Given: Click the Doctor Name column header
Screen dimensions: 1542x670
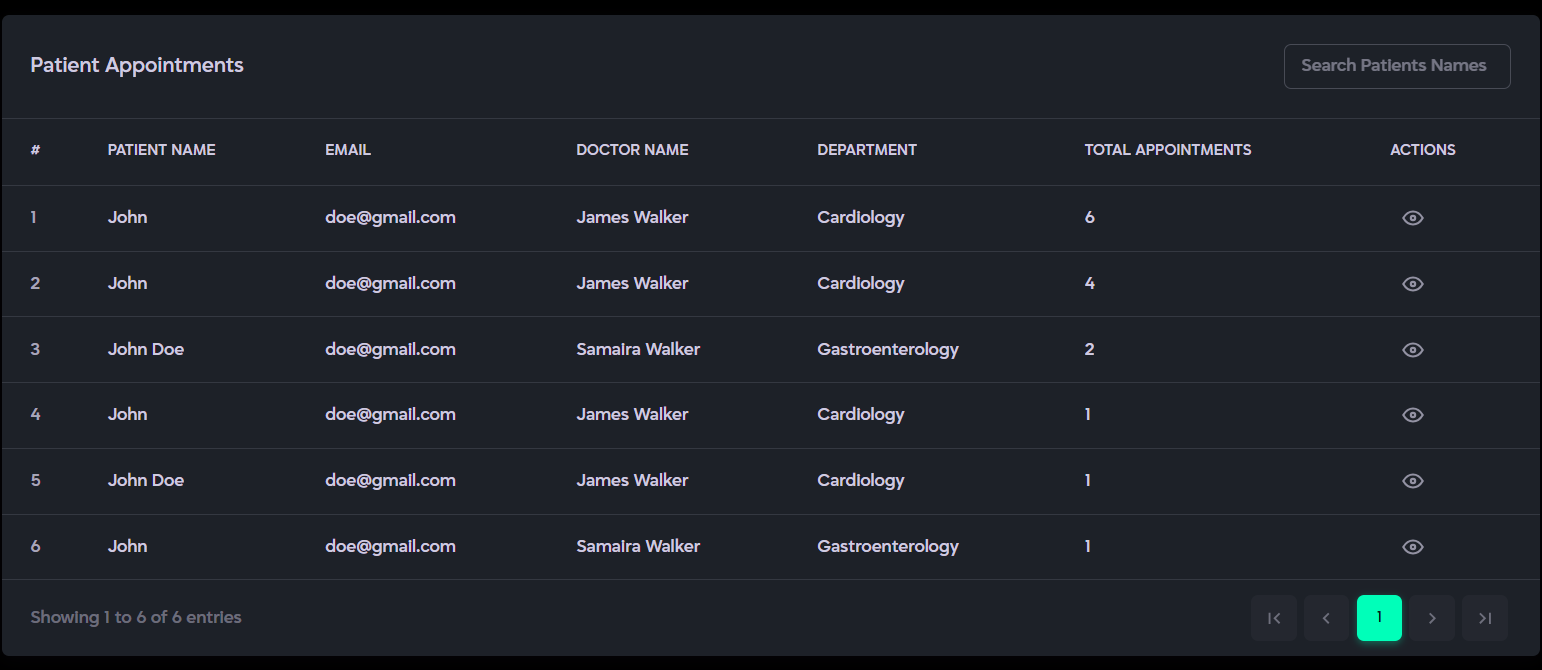Looking at the screenshot, I should coord(632,150).
